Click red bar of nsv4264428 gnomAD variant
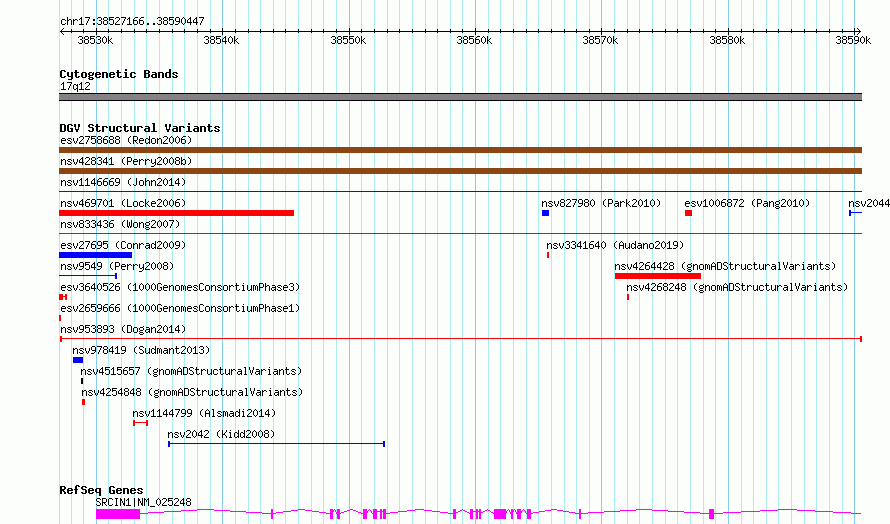This screenshot has height=524, width=890. coord(658,276)
